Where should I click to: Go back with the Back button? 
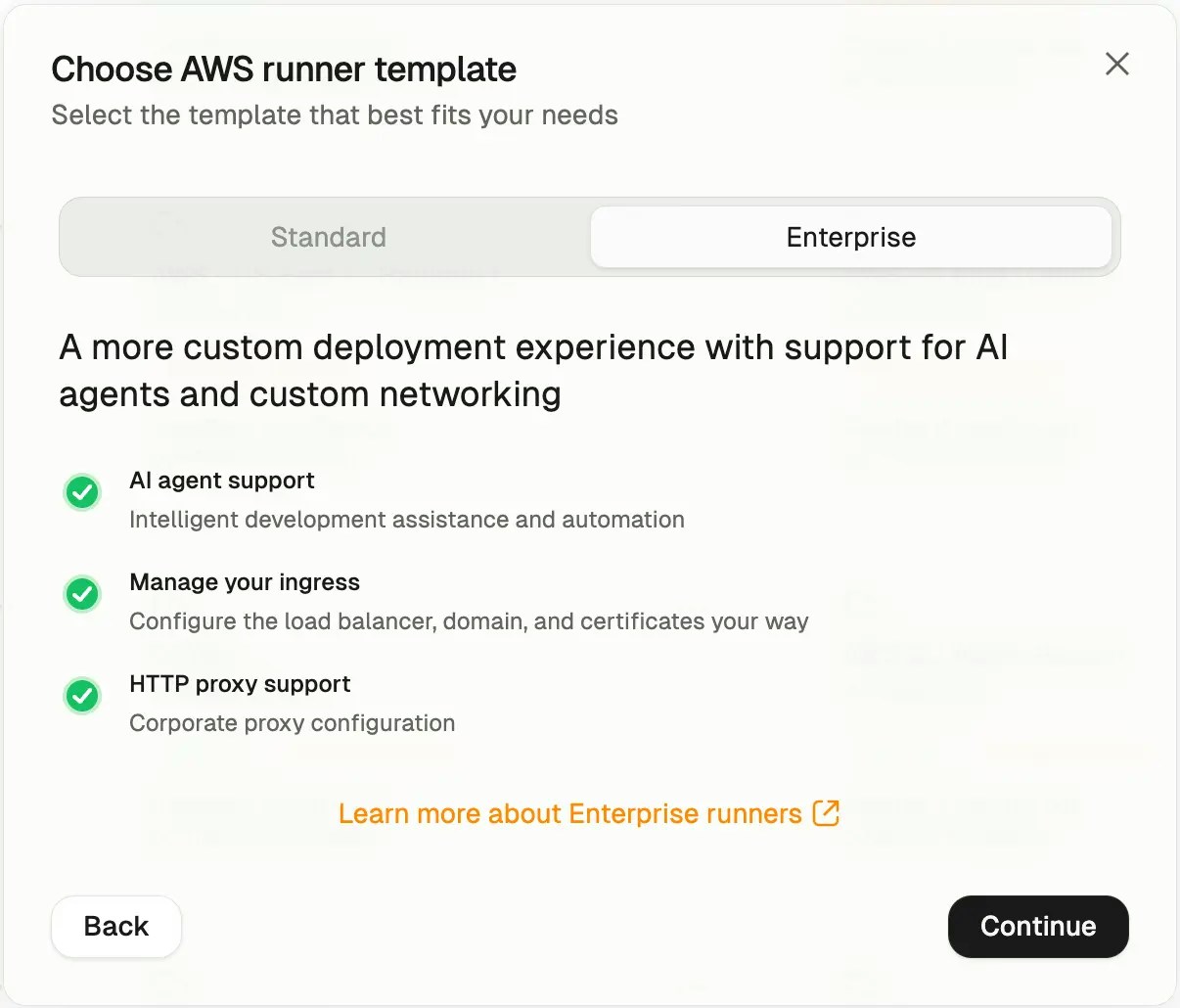tap(116, 926)
